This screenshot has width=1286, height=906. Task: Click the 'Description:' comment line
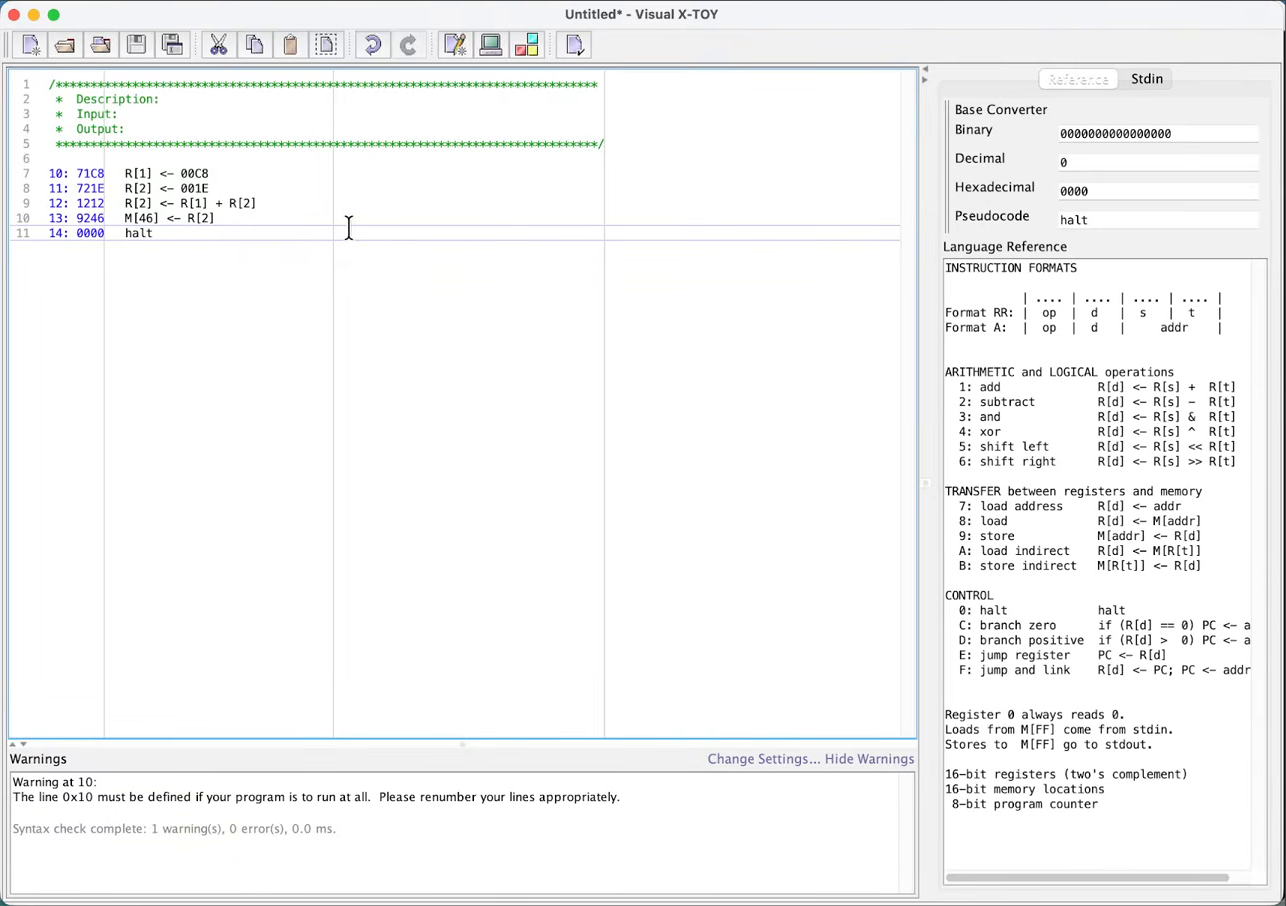pos(108,99)
